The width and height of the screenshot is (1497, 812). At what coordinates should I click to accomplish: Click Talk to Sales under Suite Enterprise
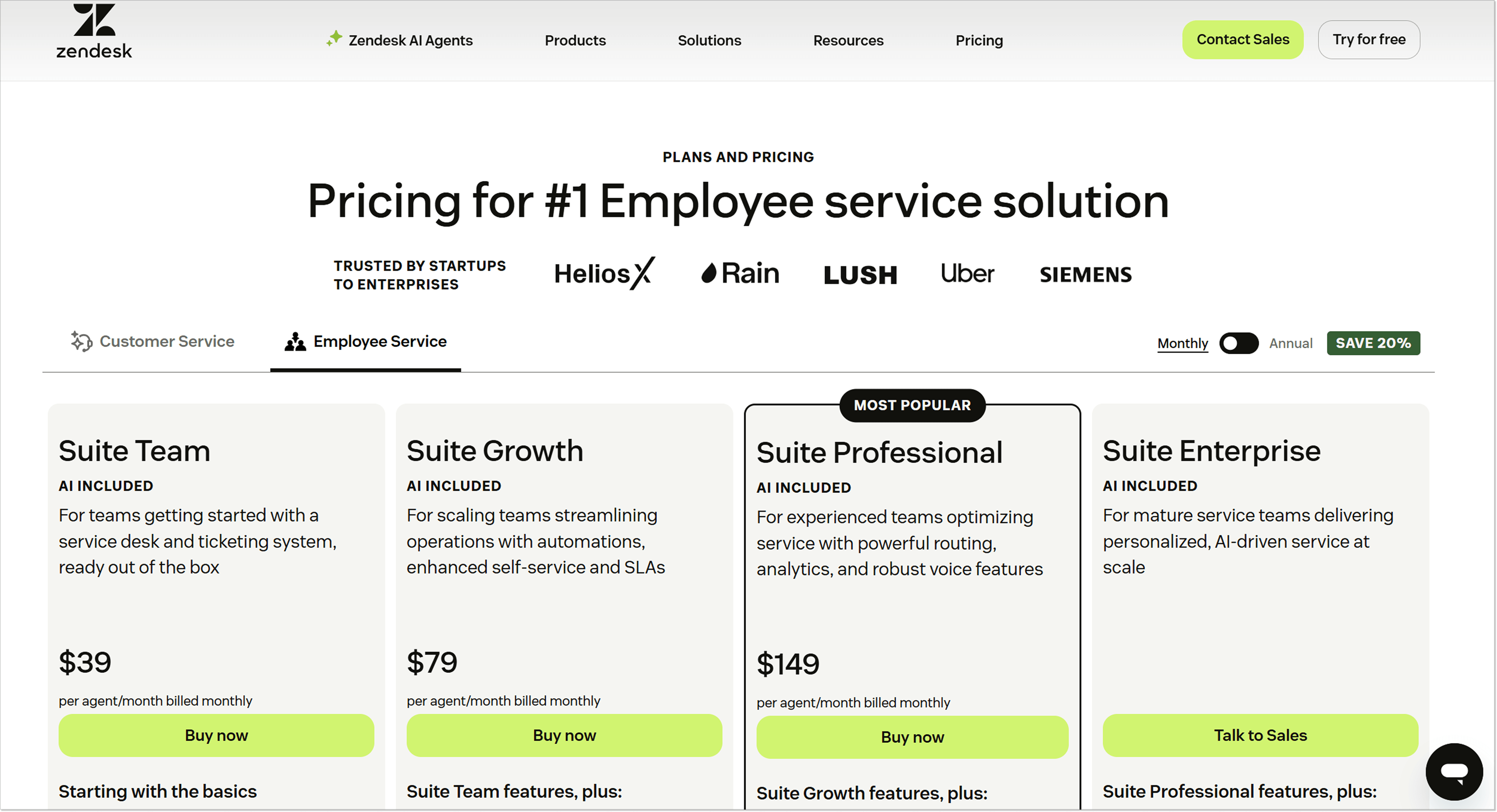point(1260,735)
